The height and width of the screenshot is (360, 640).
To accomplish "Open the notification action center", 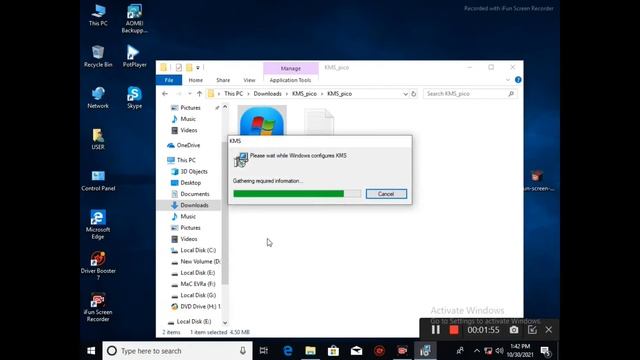I will click(546, 351).
